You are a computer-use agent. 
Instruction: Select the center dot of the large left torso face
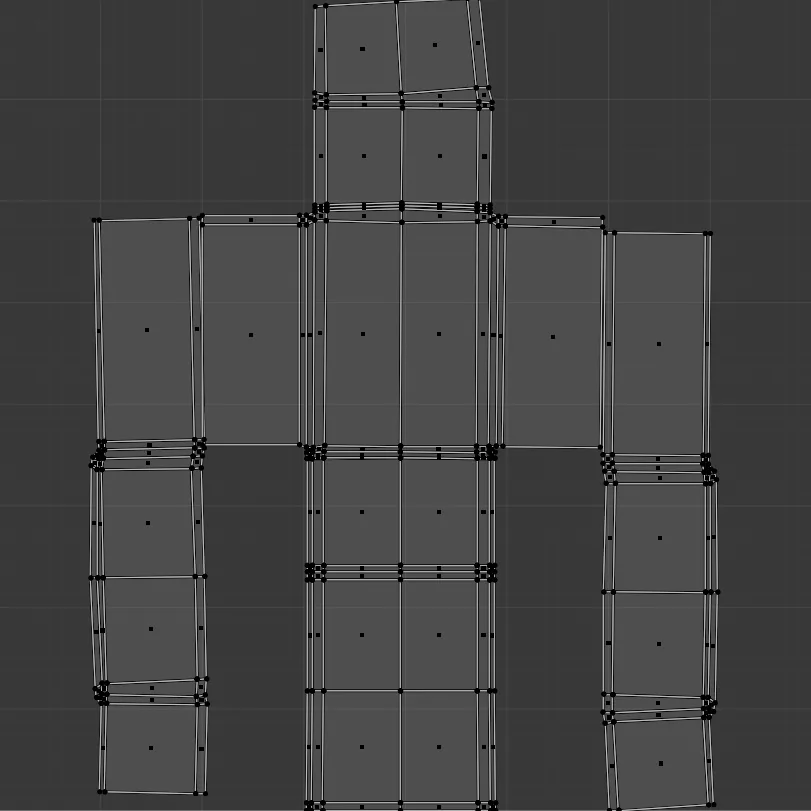(363, 334)
